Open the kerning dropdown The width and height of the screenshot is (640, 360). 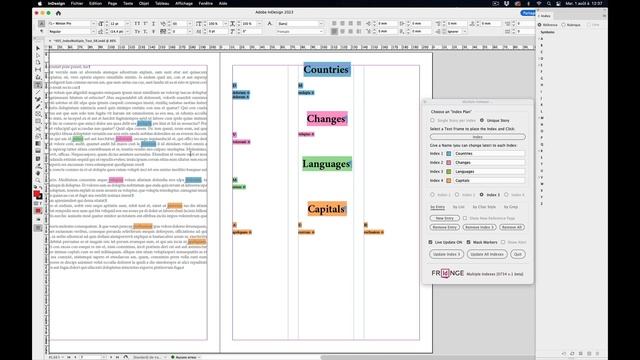click(x=190, y=24)
